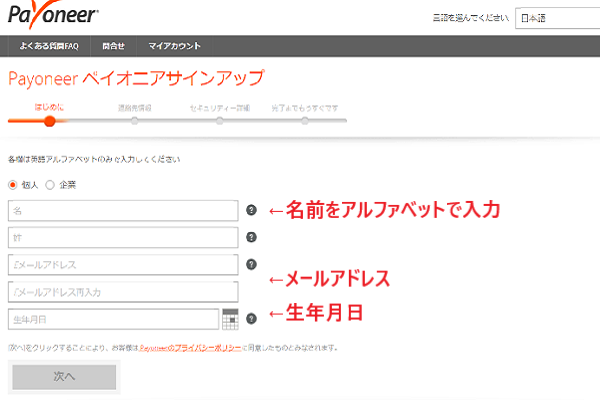
Task: Click the instruction text about alphabet input
Action: coord(94,160)
